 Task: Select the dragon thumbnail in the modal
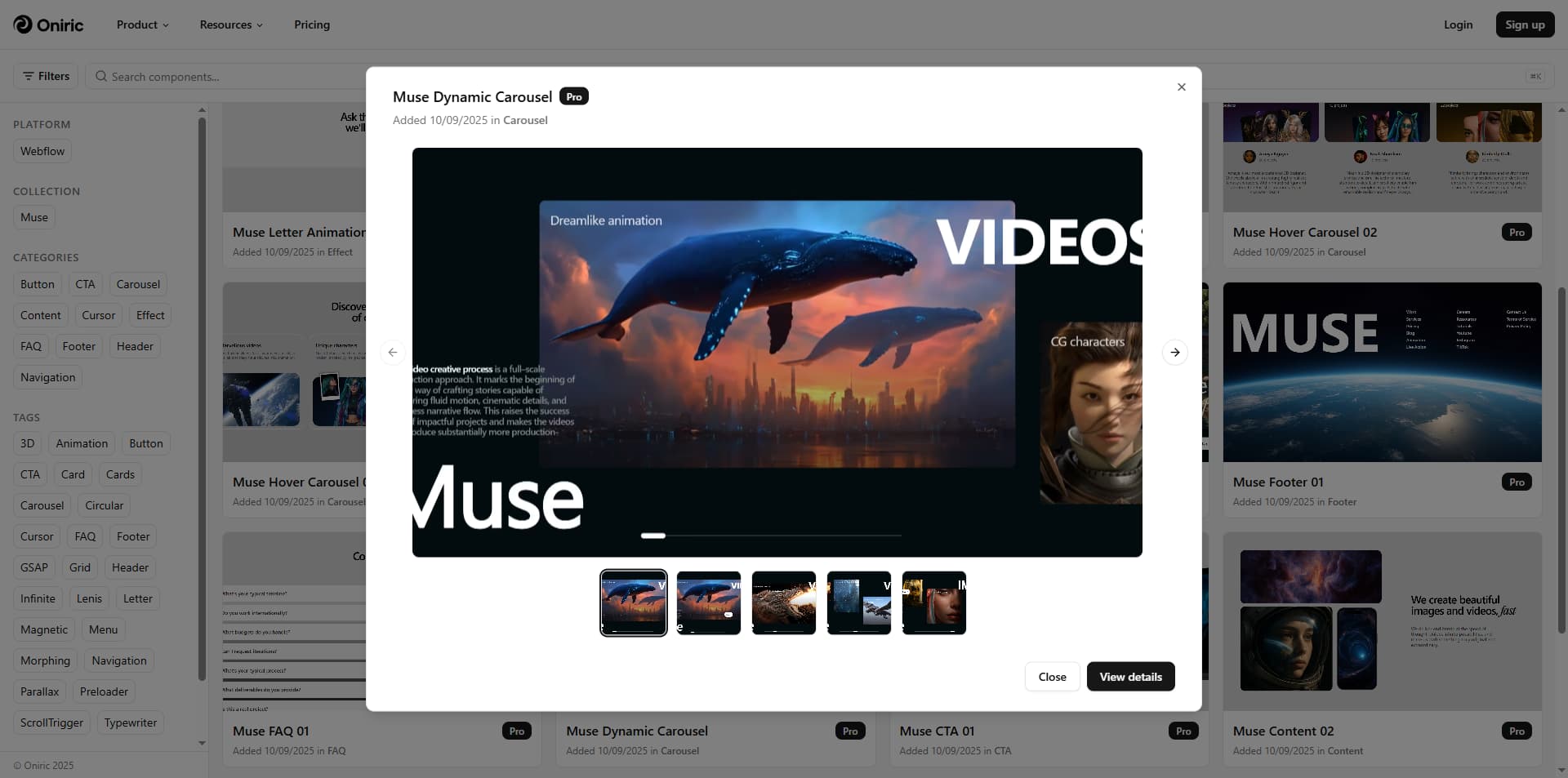[x=784, y=603]
